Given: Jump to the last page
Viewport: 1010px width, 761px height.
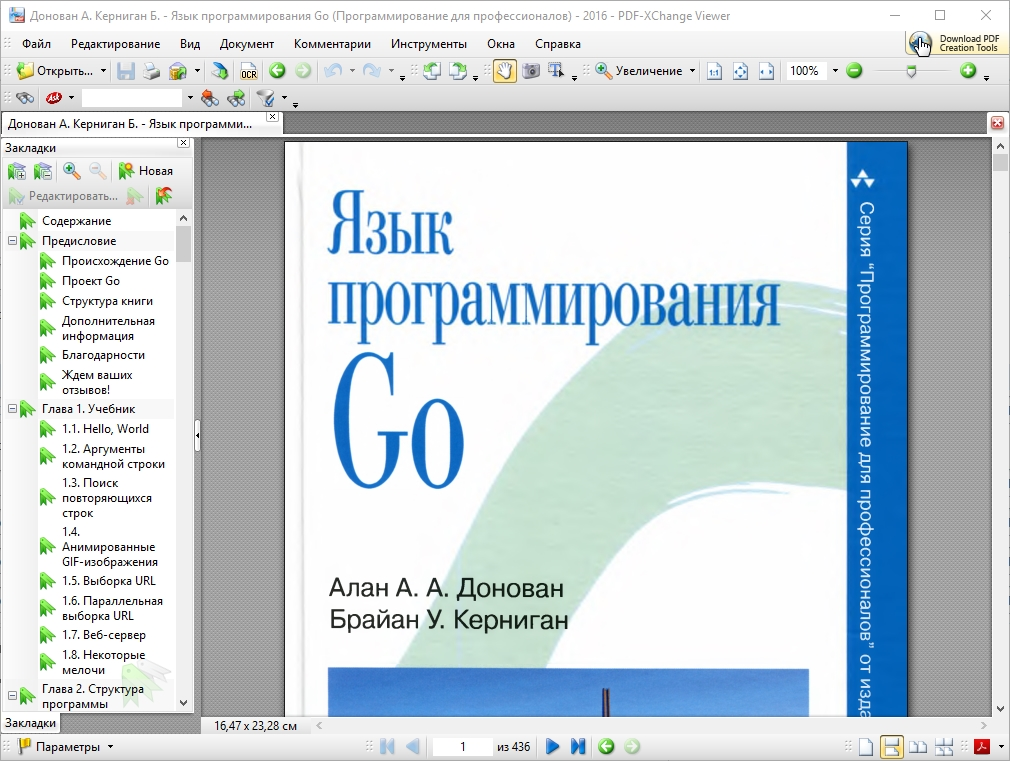Looking at the screenshot, I should [x=578, y=747].
